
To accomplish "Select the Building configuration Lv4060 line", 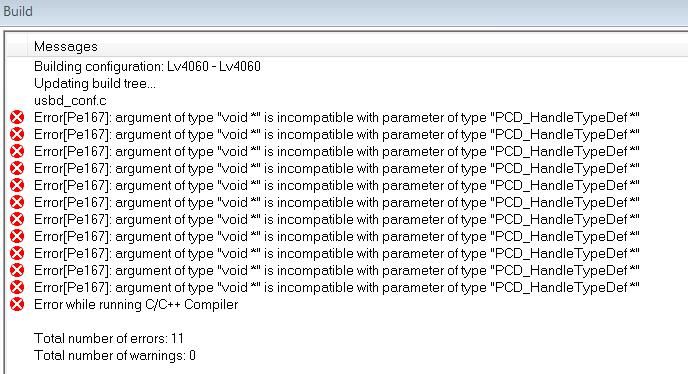I will coord(147,66).
